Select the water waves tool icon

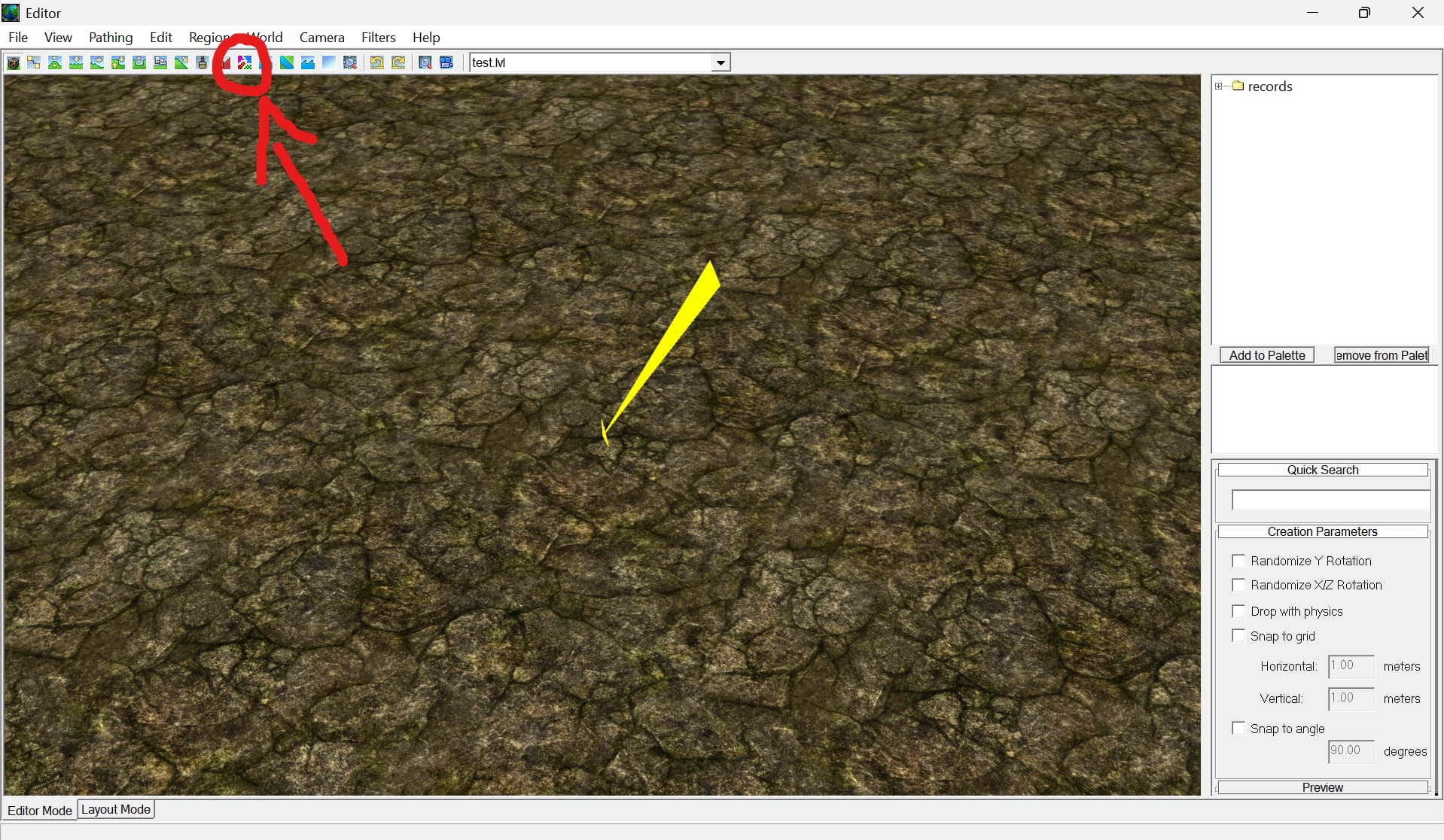[x=308, y=62]
